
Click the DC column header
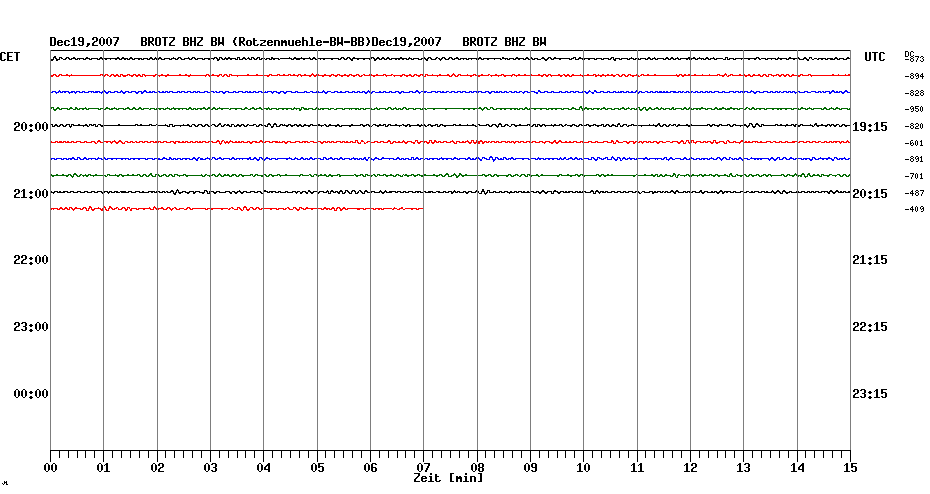coord(909,53)
